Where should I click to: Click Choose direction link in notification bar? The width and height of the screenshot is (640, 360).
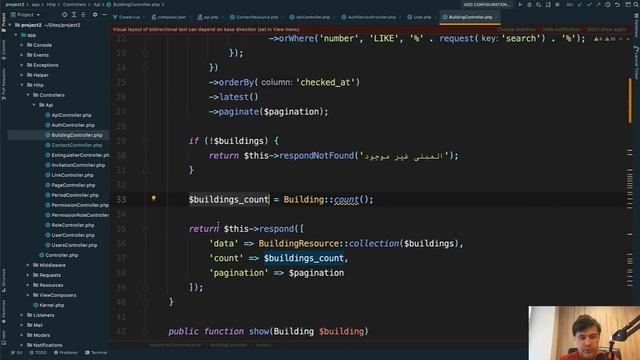pyautogui.click(x=516, y=29)
